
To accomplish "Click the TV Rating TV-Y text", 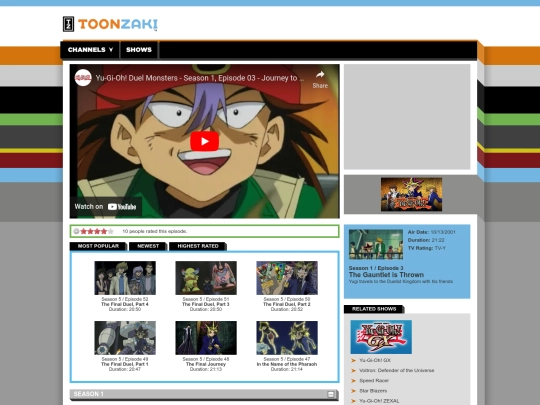I will coord(427,248).
